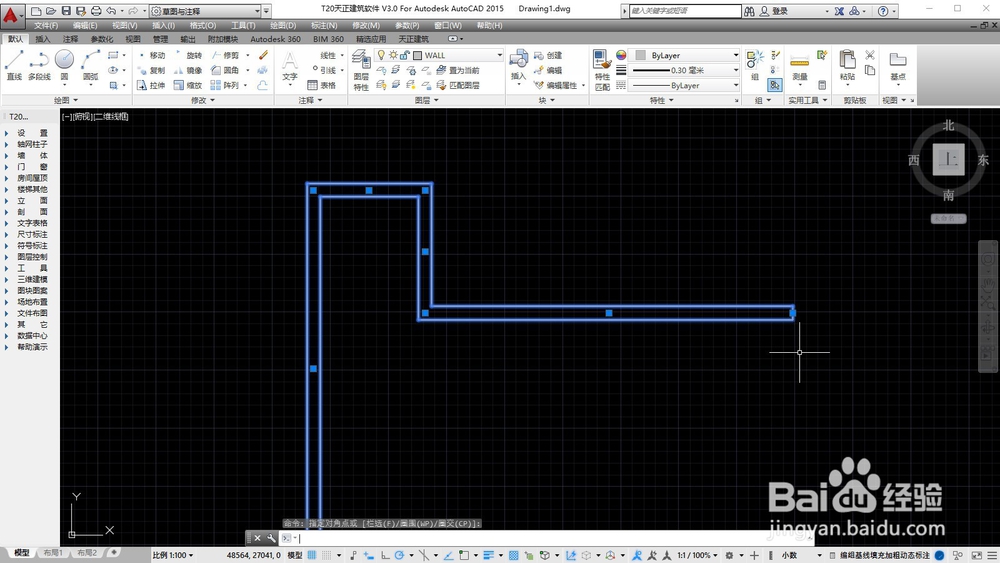Image resolution: width=1000 pixels, height=563 pixels.
Task: Open the 0.30 毫米 lineweight dropdown
Action: (x=735, y=70)
